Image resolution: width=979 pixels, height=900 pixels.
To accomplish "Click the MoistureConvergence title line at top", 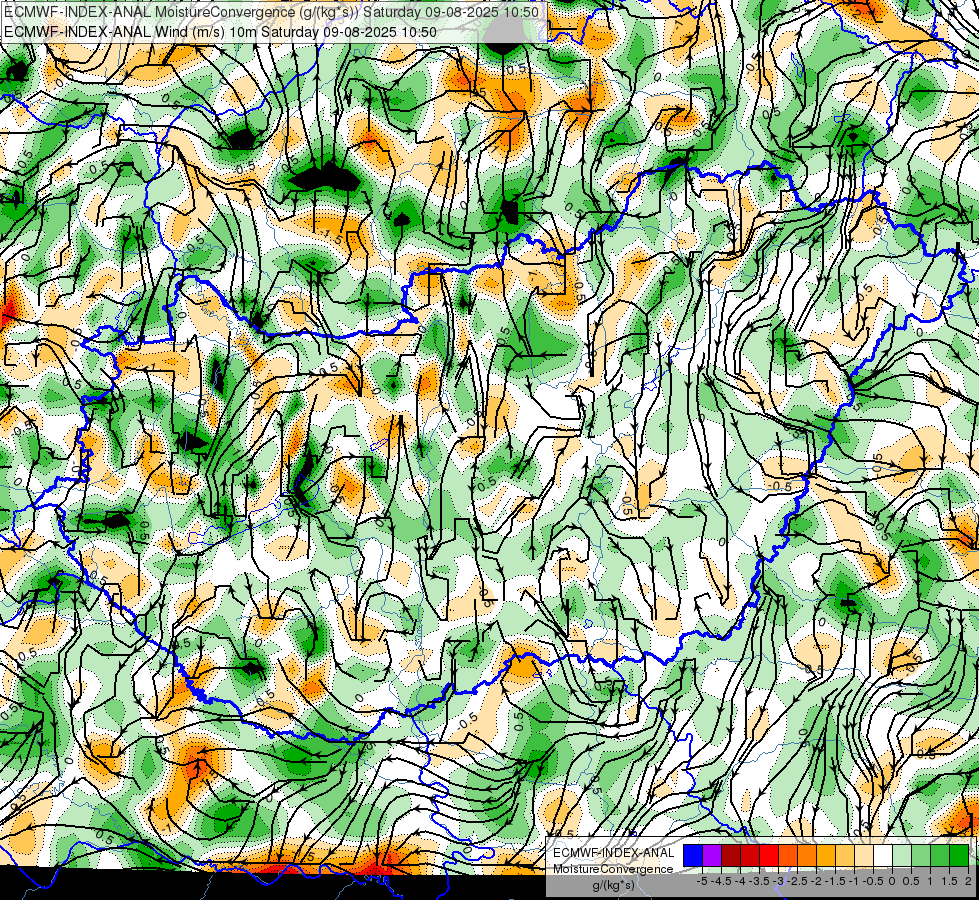I will (271, 12).
